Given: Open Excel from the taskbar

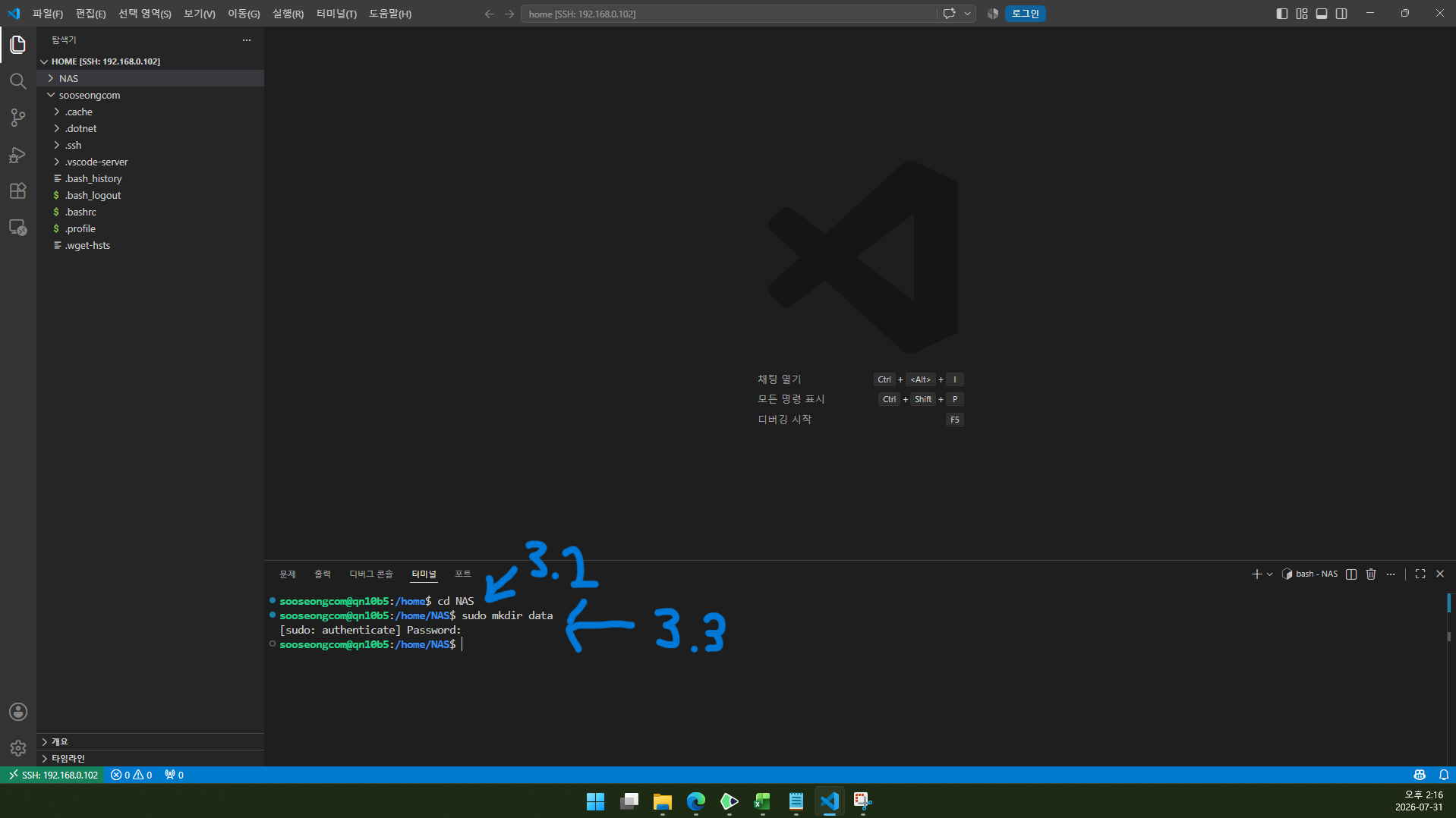Looking at the screenshot, I should click(x=763, y=801).
